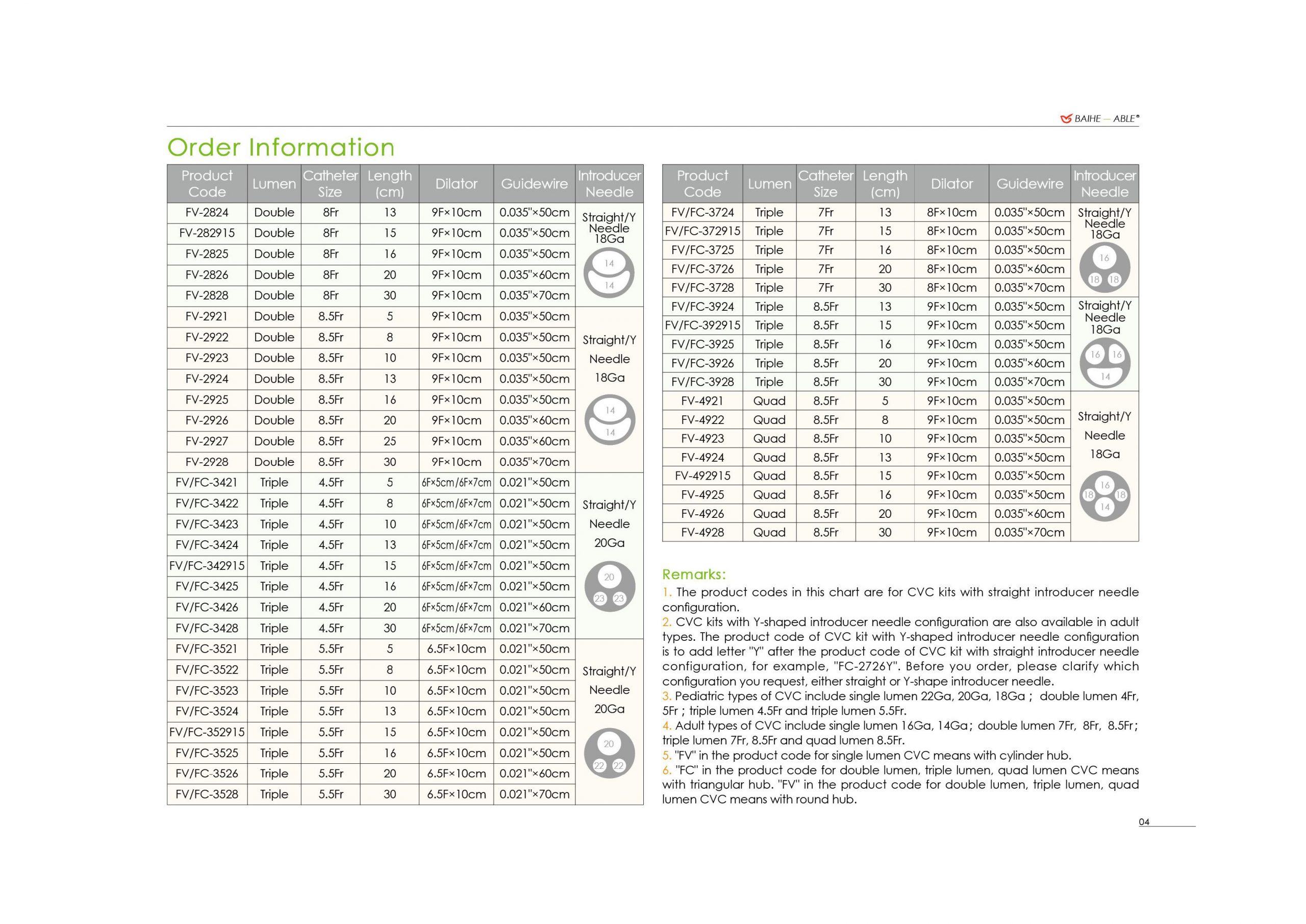Click the 'Order Information' page title
The width and height of the screenshot is (1306, 924).
[281, 147]
